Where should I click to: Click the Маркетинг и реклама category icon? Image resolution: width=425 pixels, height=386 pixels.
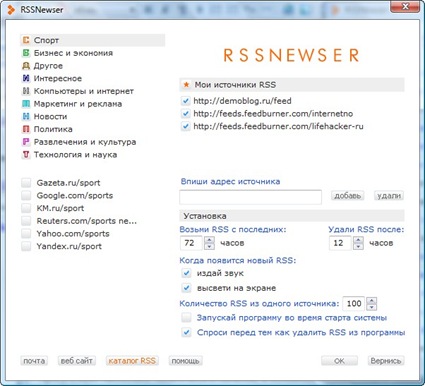tap(26, 104)
